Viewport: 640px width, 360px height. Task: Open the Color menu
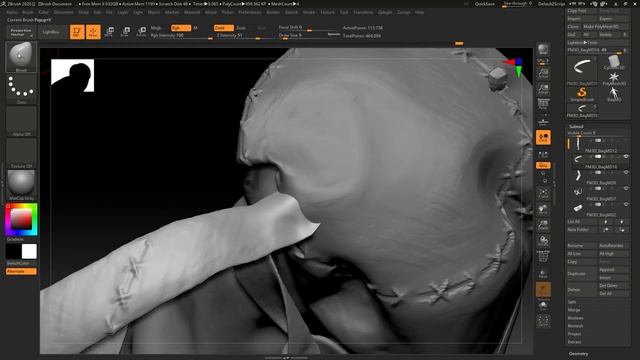pos(43,13)
